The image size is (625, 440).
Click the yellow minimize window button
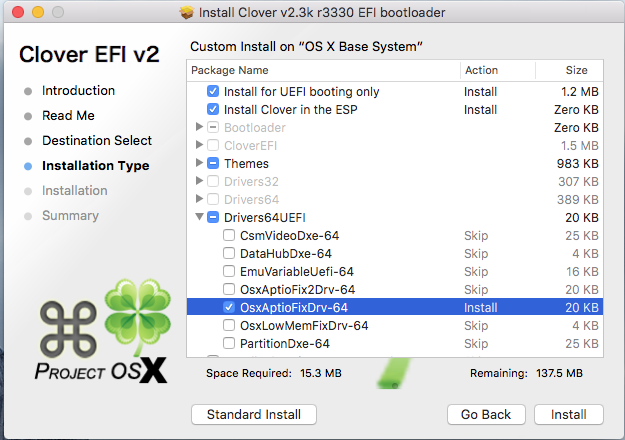click(38, 12)
